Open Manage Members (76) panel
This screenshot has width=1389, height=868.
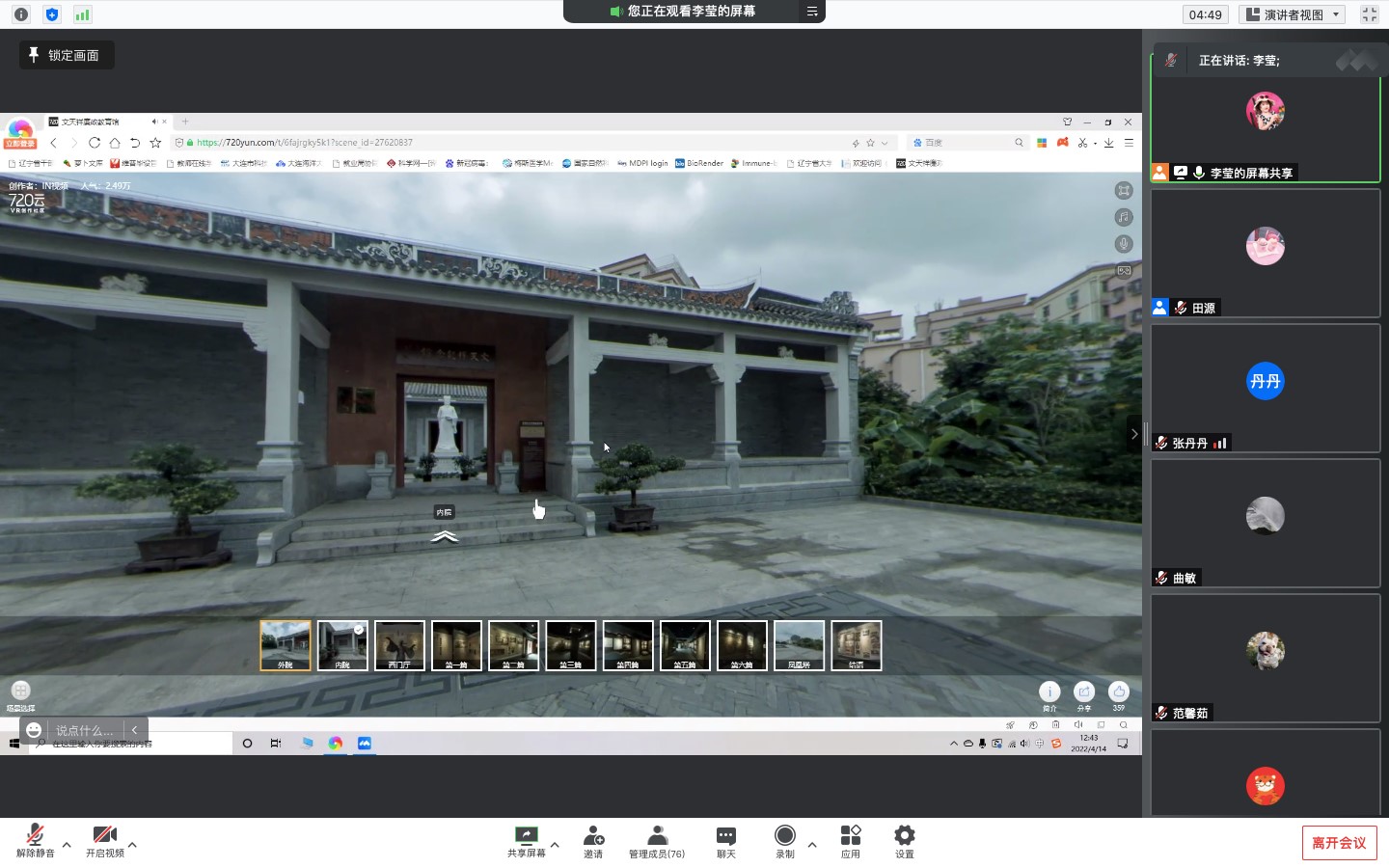(x=657, y=840)
